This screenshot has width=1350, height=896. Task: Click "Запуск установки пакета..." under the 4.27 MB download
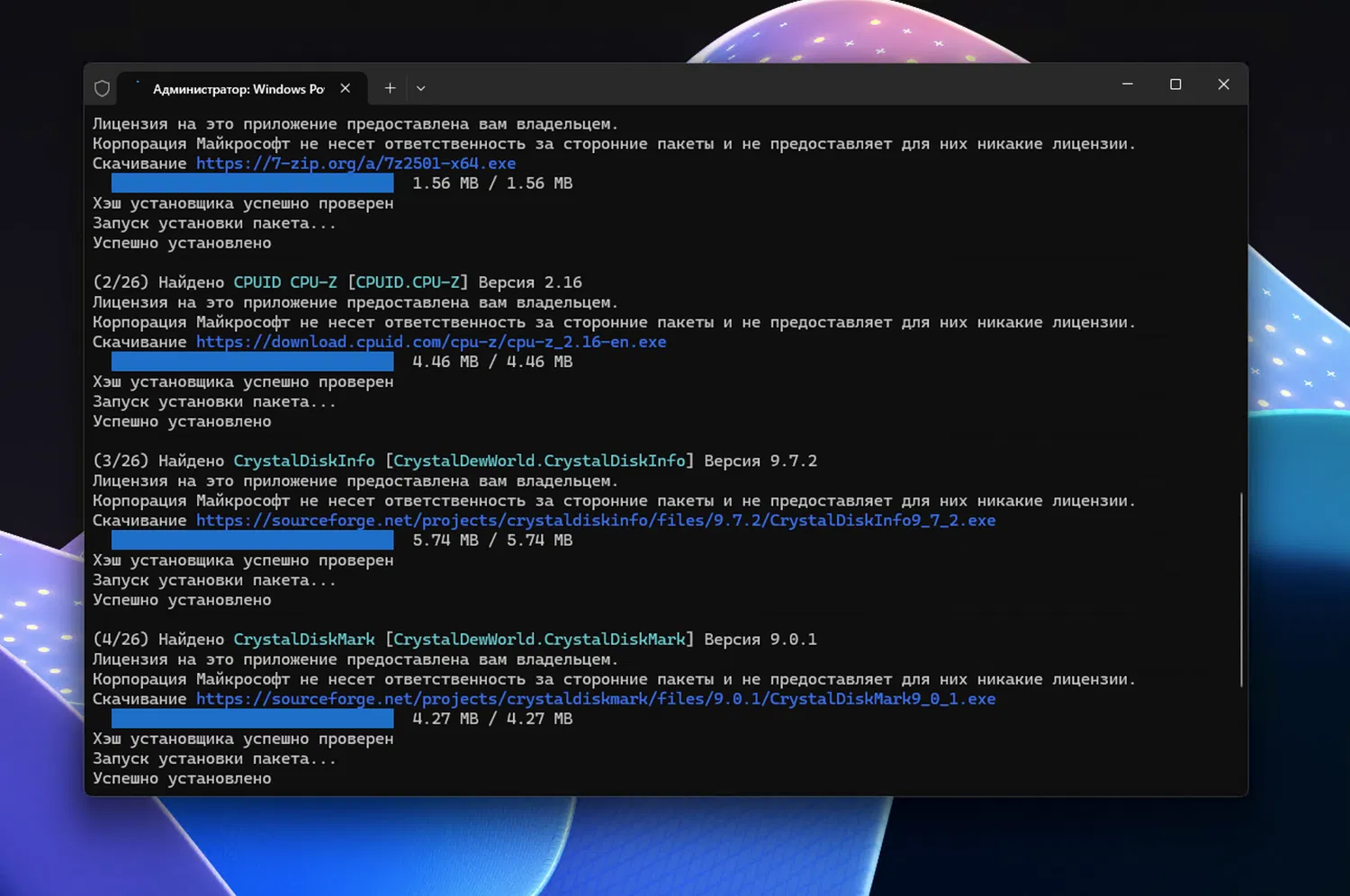click(214, 759)
